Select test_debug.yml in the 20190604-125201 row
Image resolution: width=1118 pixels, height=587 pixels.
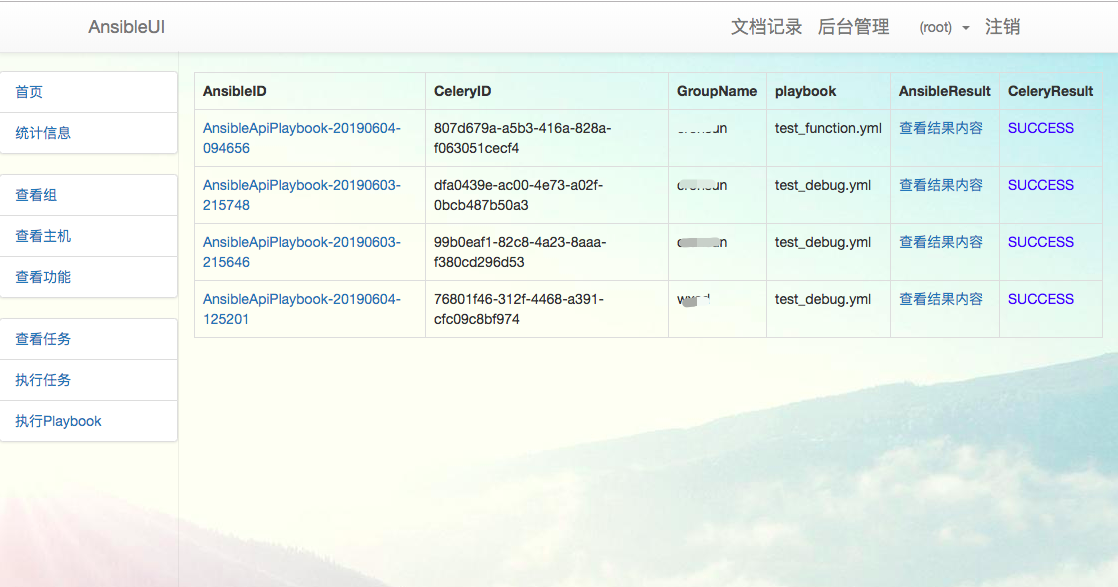[x=823, y=300]
